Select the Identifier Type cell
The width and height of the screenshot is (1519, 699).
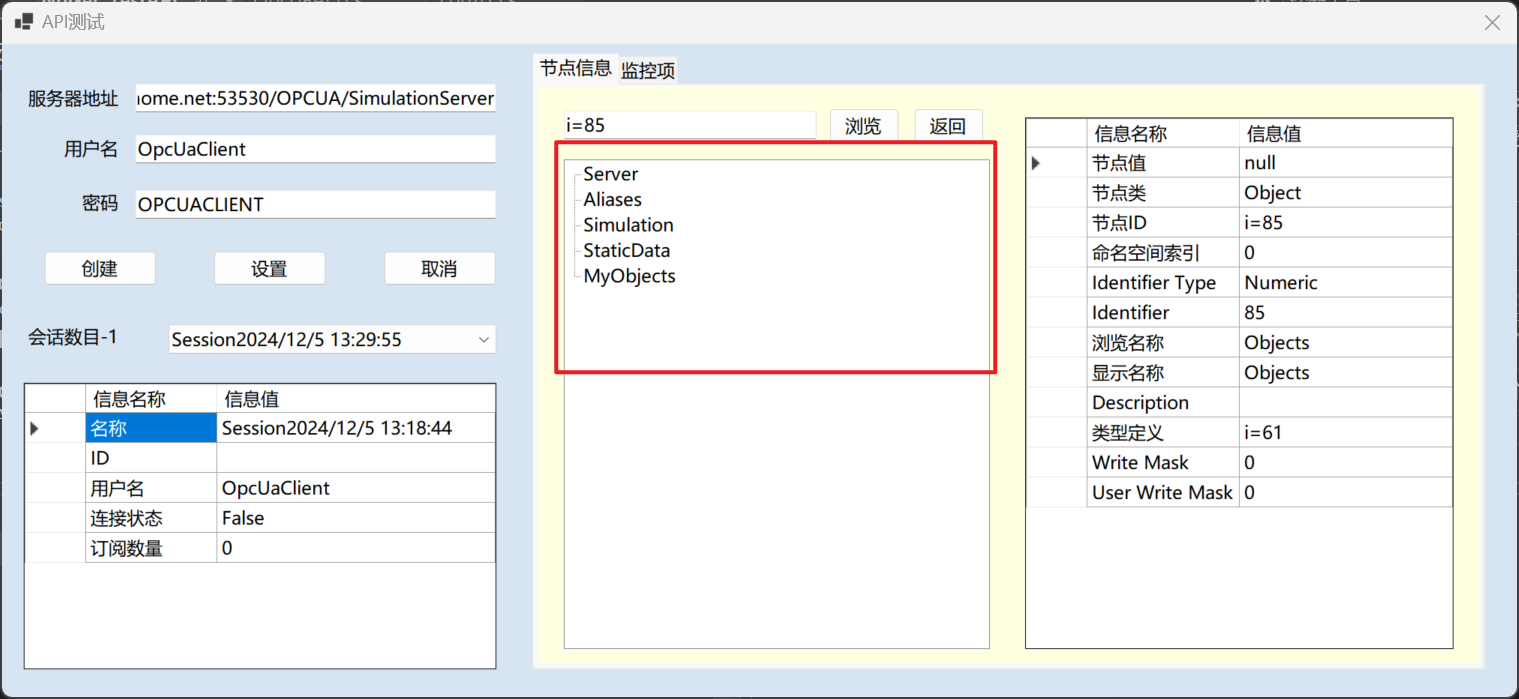pos(1163,282)
